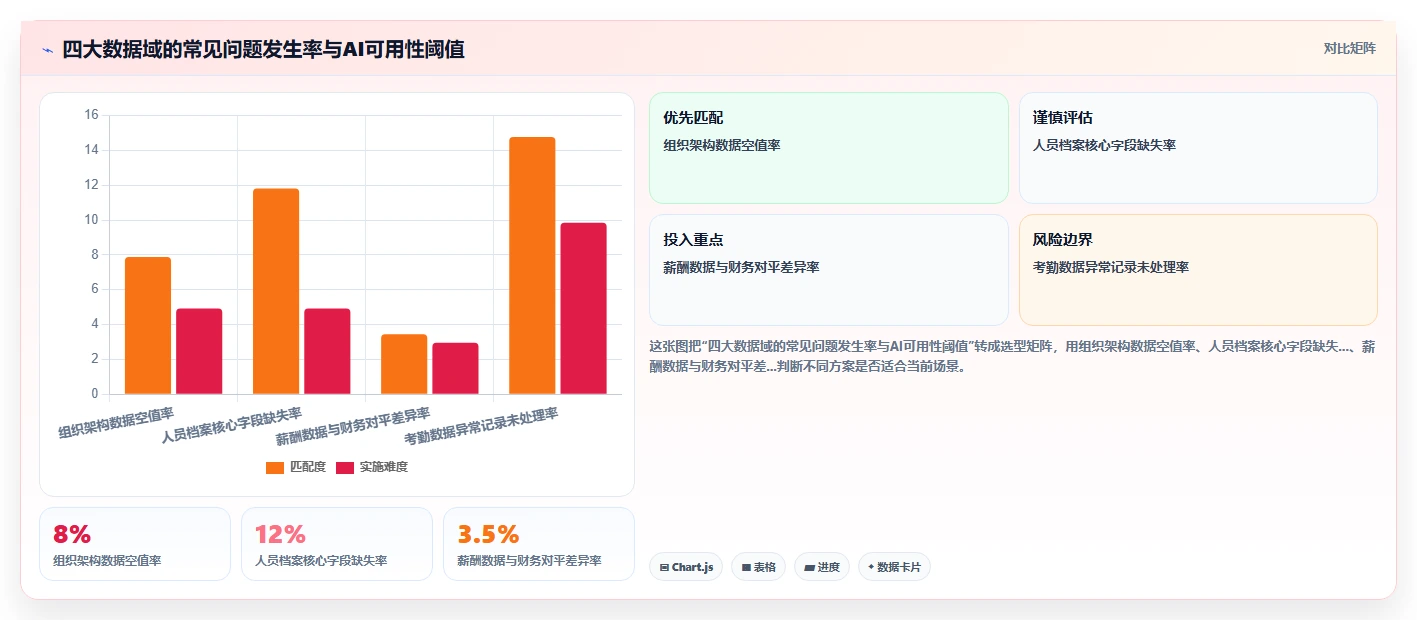Click the orange bar for 考勤数据异常记录未处理率
Image resolution: width=1417 pixels, height=620 pixels.
click(532, 265)
